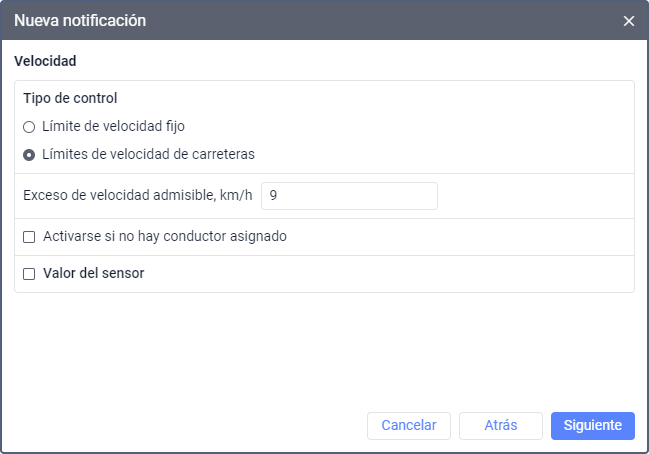
Task: Close the Nueva notificación dialog
Action: tap(629, 21)
